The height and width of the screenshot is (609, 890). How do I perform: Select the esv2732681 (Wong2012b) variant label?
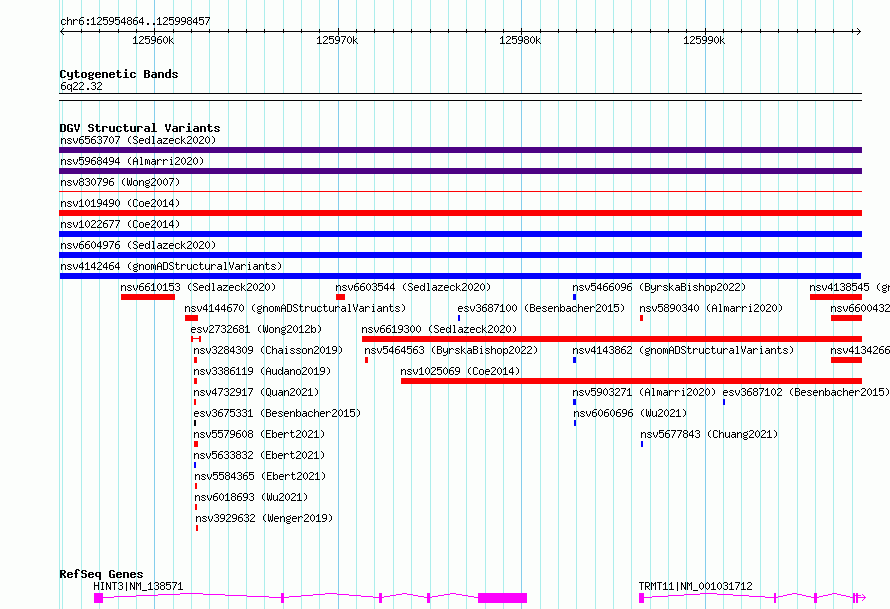tap(256, 329)
